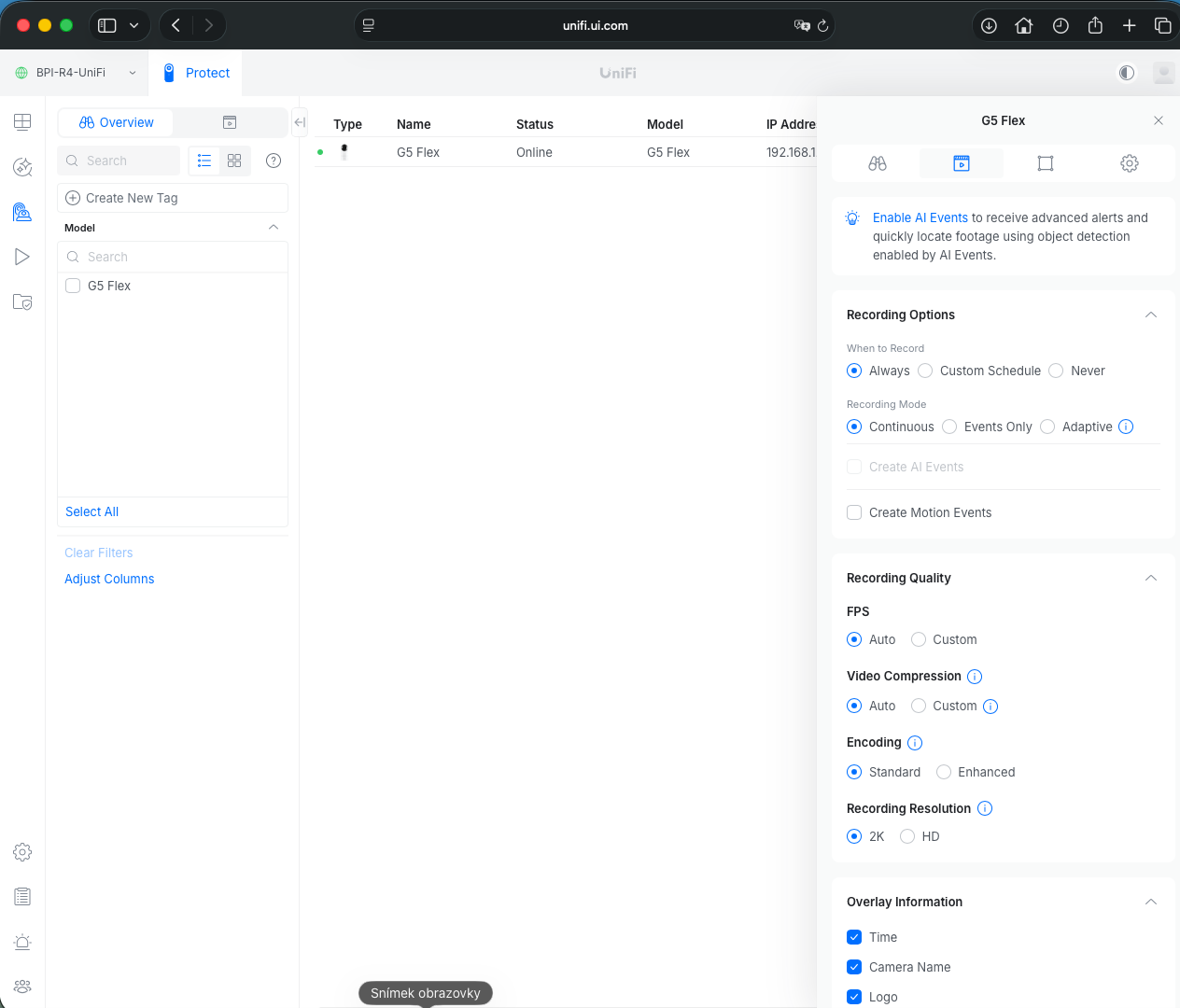This screenshot has height=1008, width=1180.
Task: Click the Enable AI Events link
Action: [920, 217]
